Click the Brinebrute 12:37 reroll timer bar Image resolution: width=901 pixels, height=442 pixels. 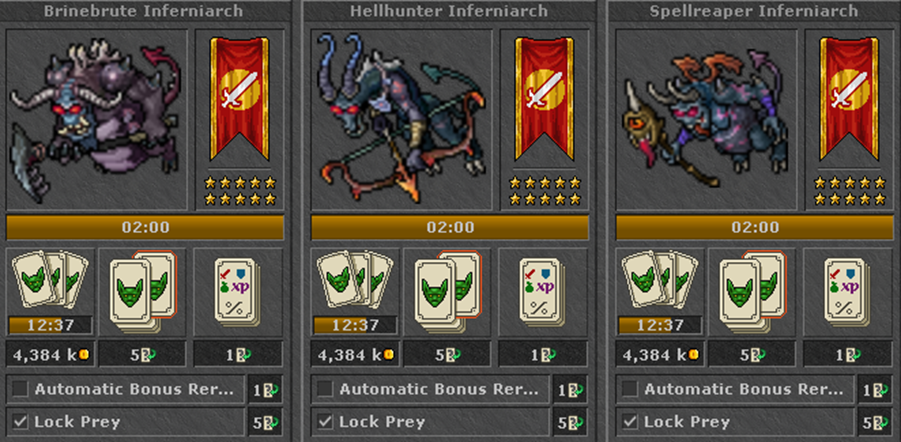50,325
